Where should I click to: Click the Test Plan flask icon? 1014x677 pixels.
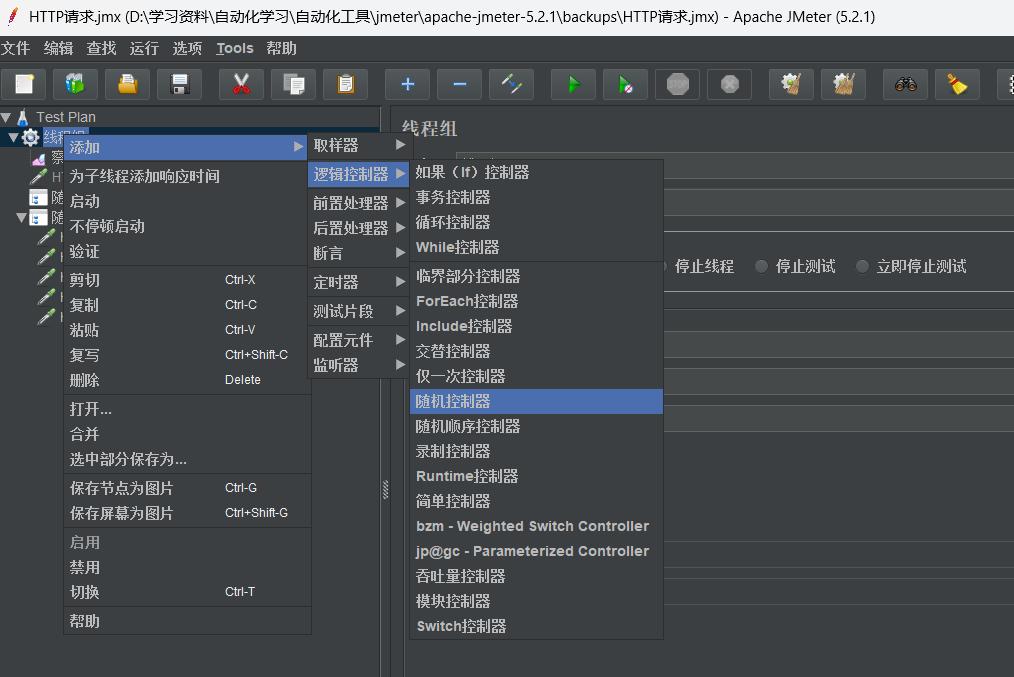(23, 117)
